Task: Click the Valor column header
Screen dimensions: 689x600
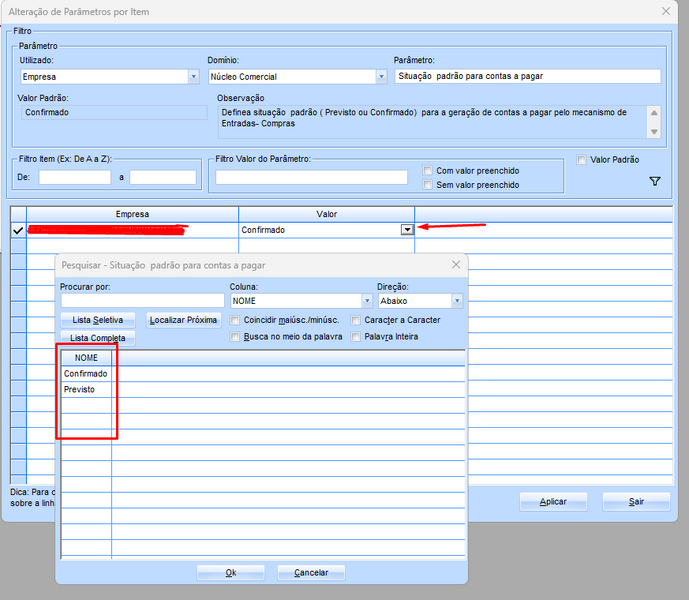Action: click(x=326, y=214)
